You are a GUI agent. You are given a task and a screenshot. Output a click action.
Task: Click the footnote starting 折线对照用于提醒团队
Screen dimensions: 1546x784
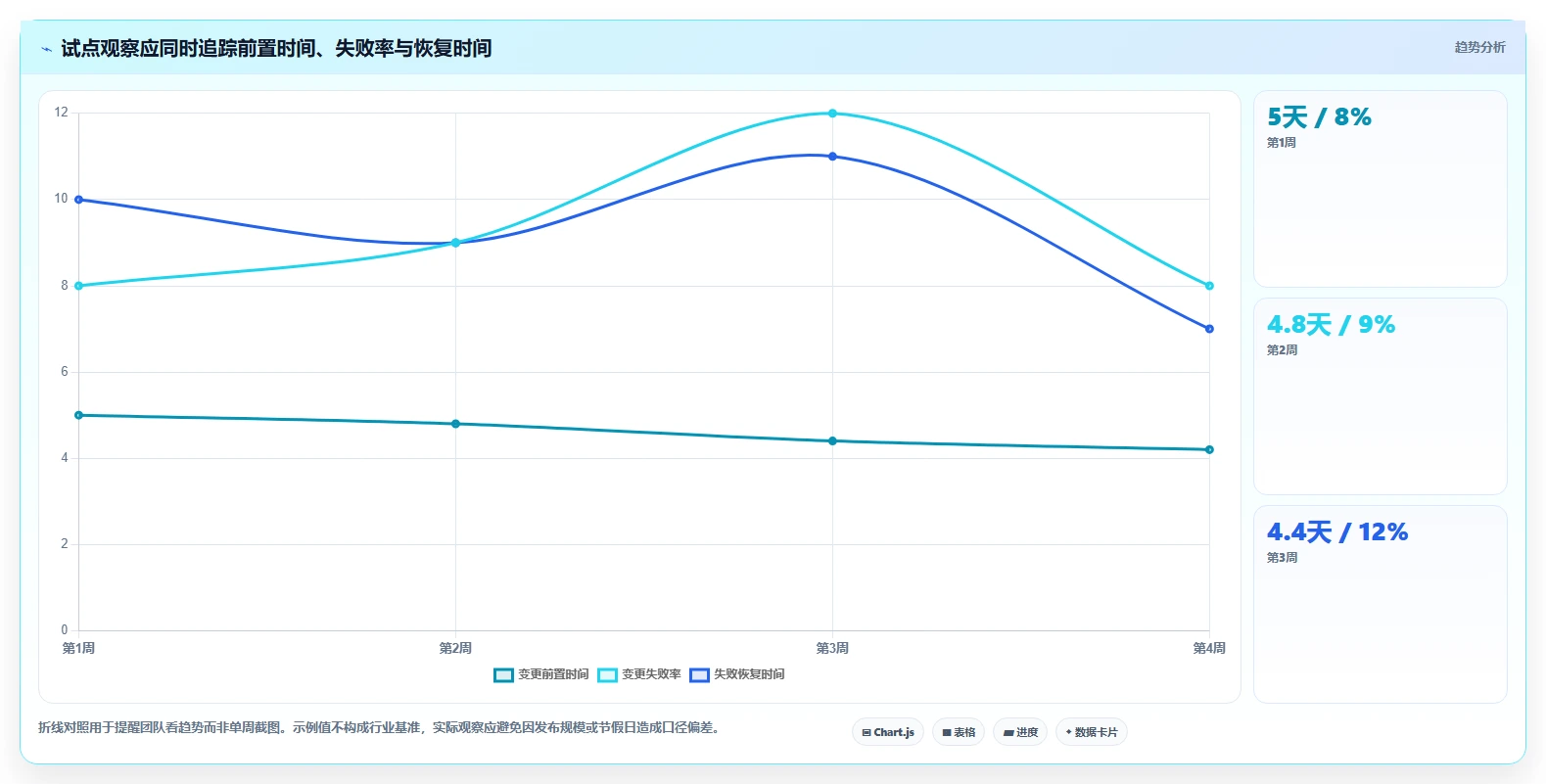tap(380, 727)
